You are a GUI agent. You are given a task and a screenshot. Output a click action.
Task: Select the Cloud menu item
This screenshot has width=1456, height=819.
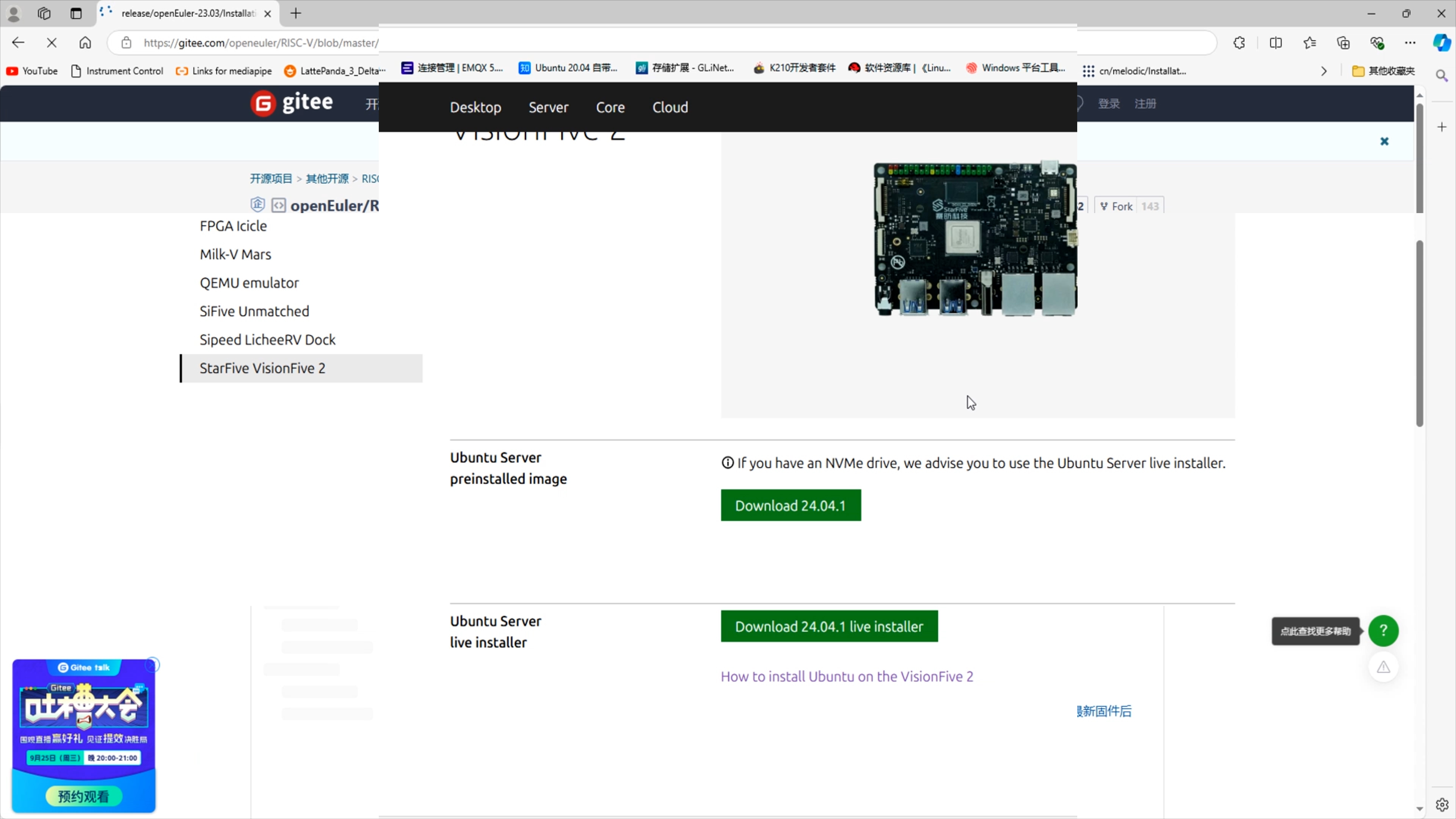pyautogui.click(x=670, y=107)
